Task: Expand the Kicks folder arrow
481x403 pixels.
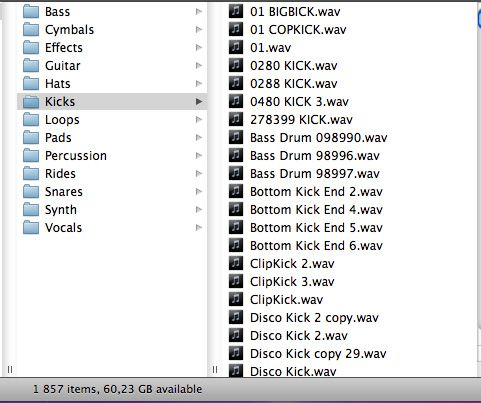Action: click(199, 101)
